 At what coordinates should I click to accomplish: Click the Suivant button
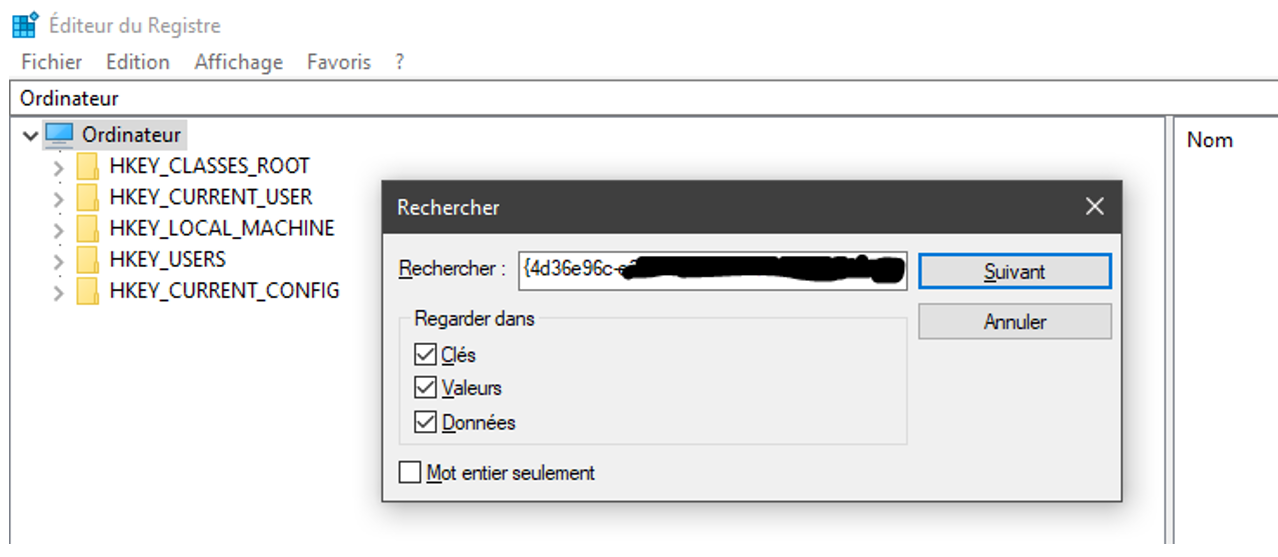1014,271
